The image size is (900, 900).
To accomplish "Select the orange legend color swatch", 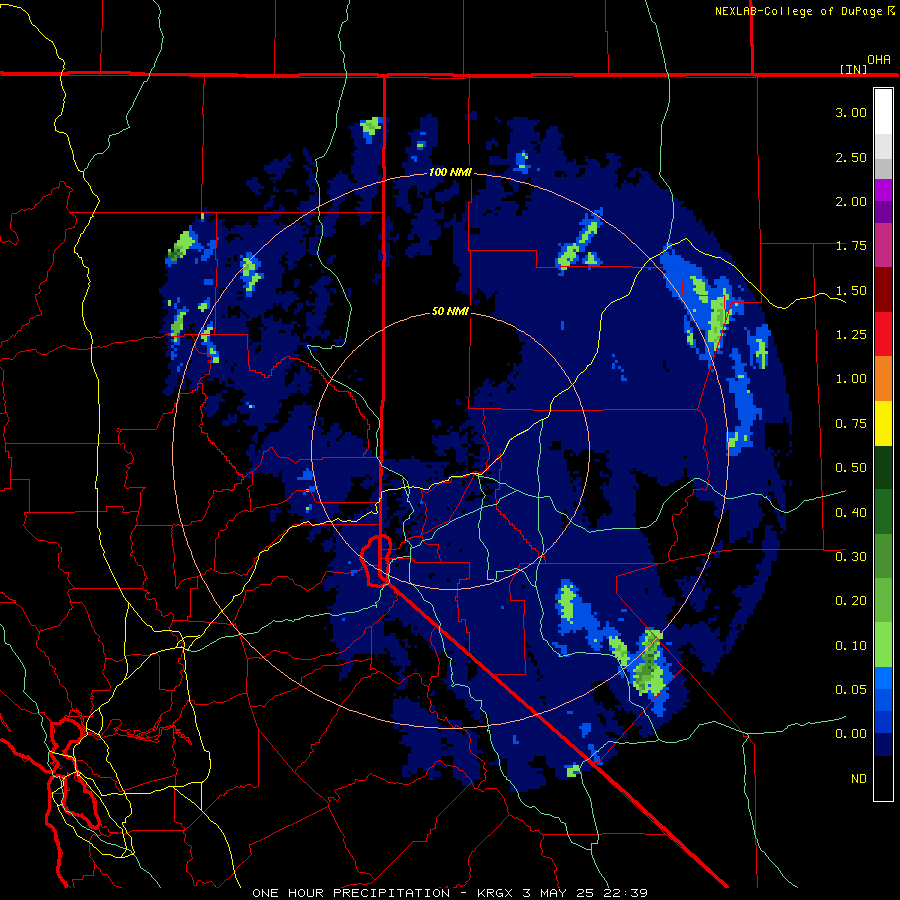I will (883, 379).
